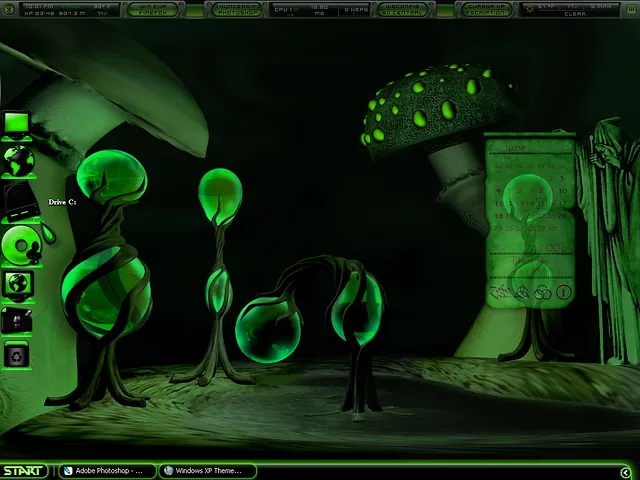Open the Recycle Bin dock icon
This screenshot has width=640, height=480.
(x=17, y=354)
